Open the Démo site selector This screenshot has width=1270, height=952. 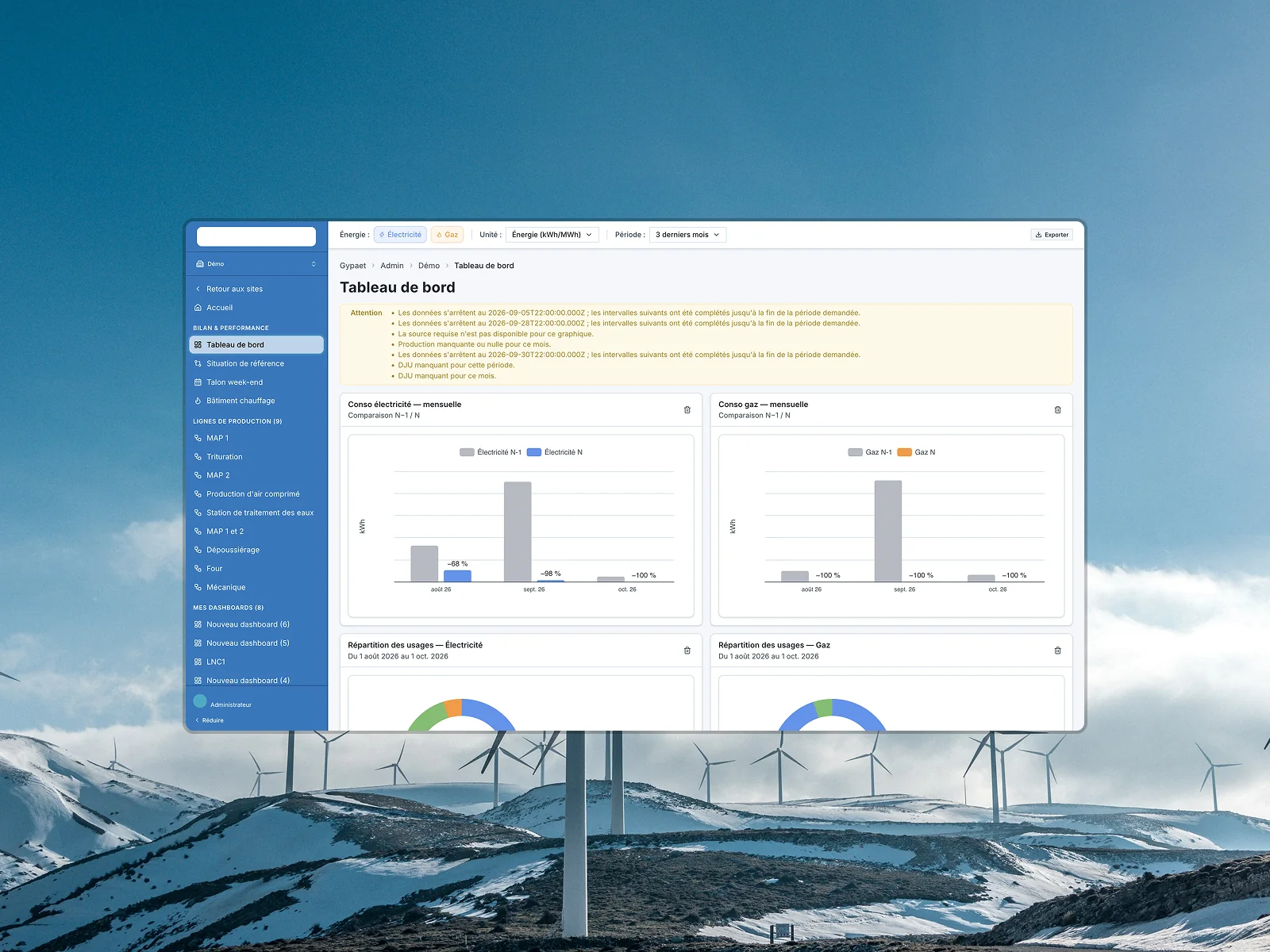(x=256, y=264)
